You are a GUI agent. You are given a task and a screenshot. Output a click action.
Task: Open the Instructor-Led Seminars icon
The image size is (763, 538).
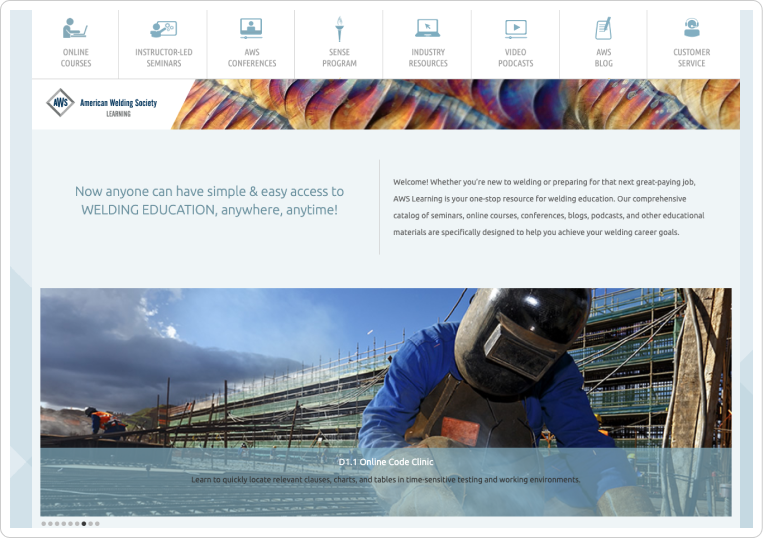point(164,29)
